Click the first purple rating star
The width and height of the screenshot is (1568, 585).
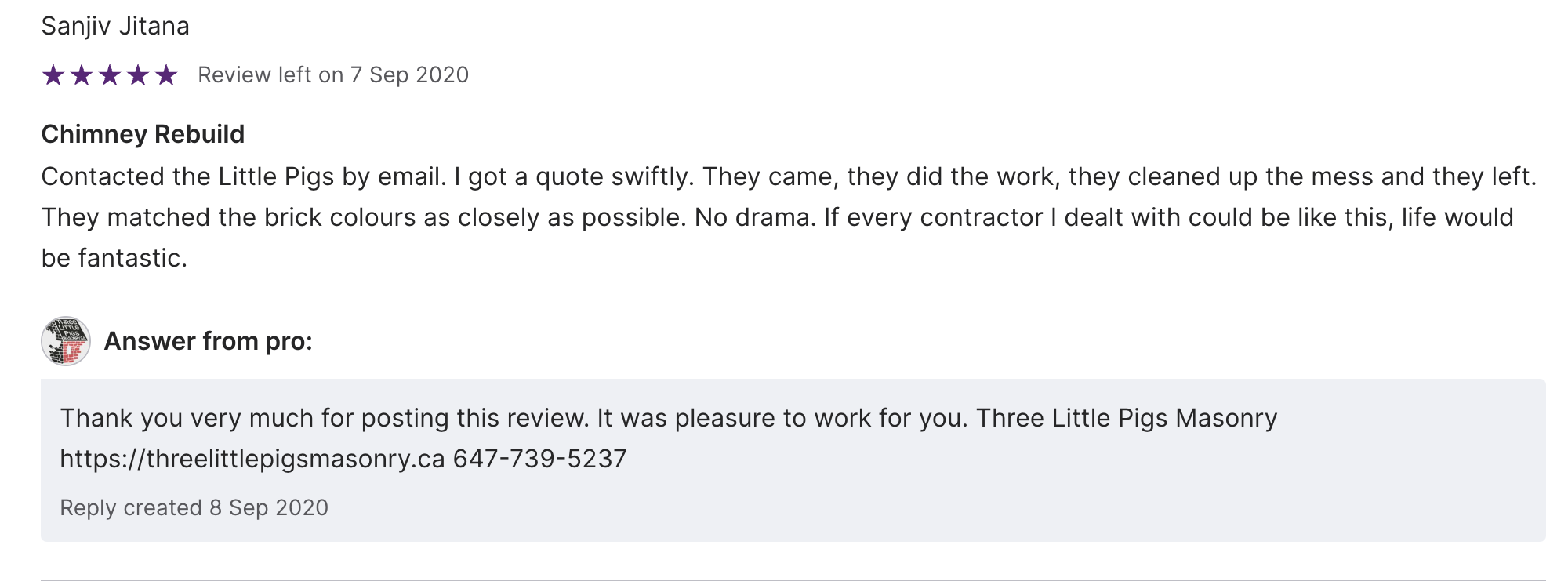point(53,75)
